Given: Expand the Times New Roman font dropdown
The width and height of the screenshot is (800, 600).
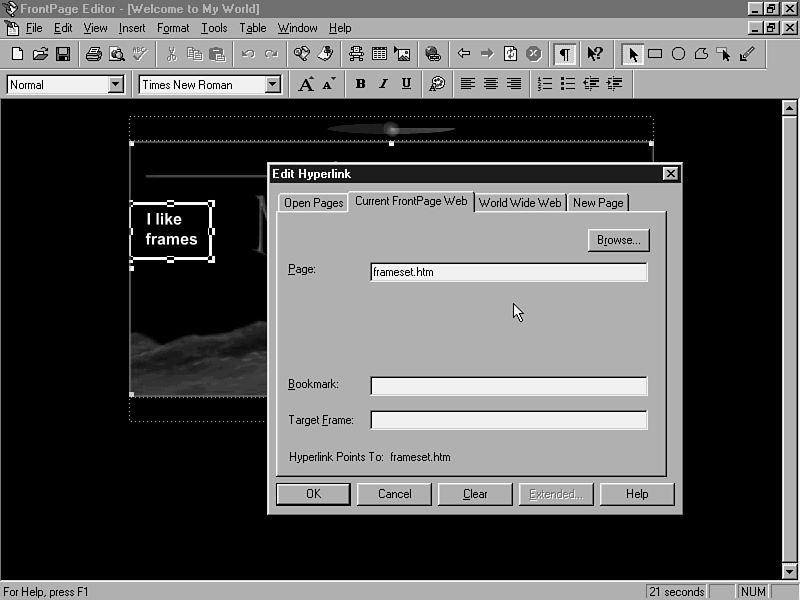Looking at the screenshot, I should click(272, 85).
